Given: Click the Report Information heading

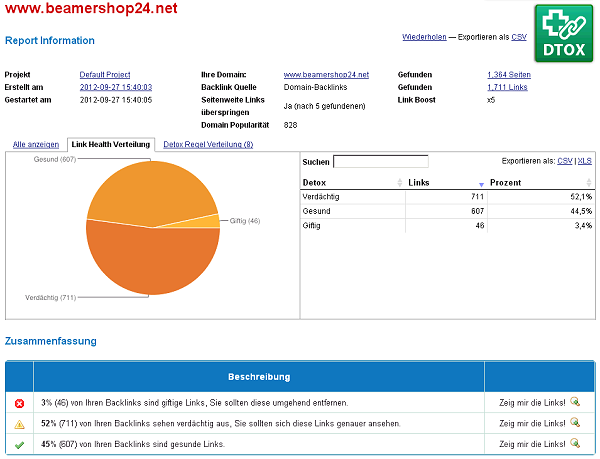Looking at the screenshot, I should click(50, 41).
